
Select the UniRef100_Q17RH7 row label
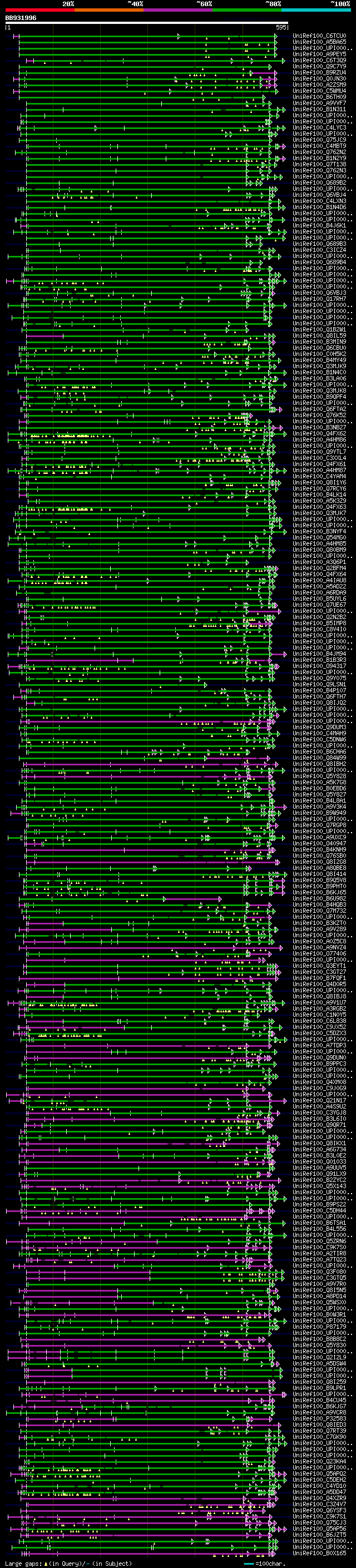click(x=319, y=299)
